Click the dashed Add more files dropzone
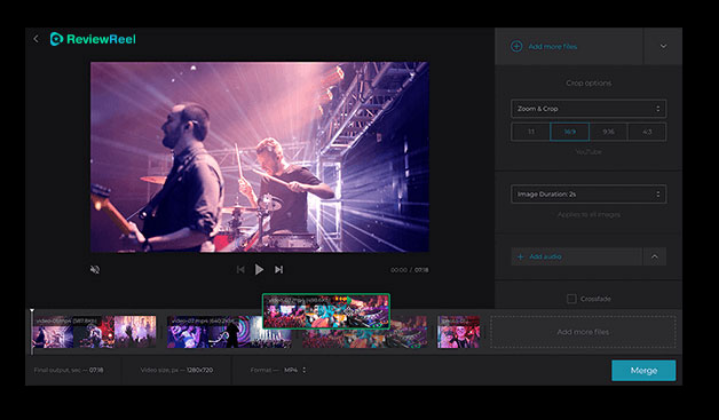 (583, 332)
